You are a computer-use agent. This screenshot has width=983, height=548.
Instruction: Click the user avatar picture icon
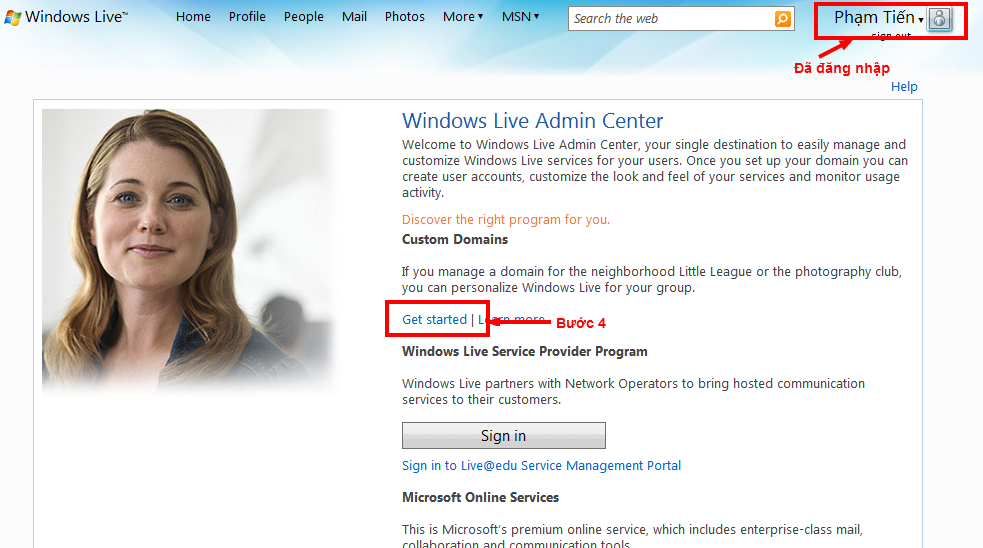click(938, 19)
